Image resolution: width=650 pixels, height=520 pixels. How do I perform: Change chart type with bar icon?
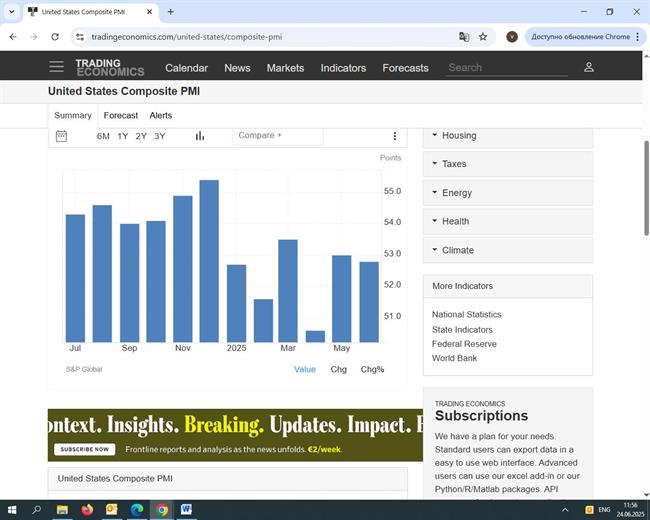200,136
